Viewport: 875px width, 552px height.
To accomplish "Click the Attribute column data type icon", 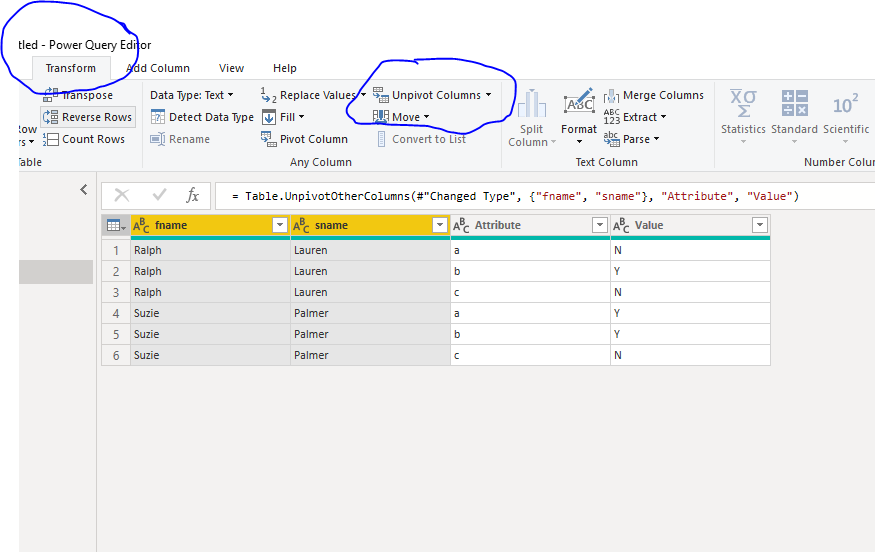I will [461, 225].
